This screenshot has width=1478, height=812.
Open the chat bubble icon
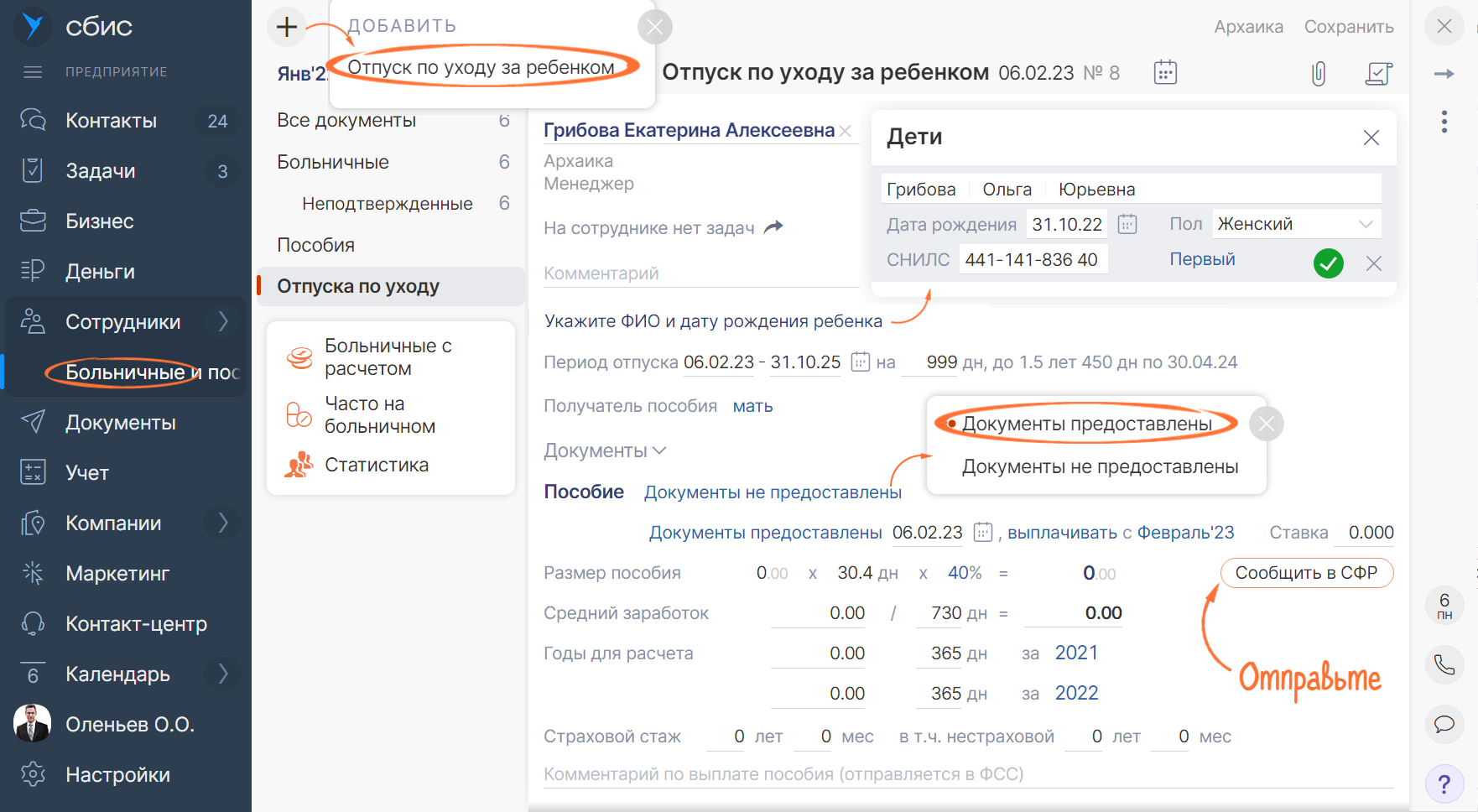[1444, 724]
